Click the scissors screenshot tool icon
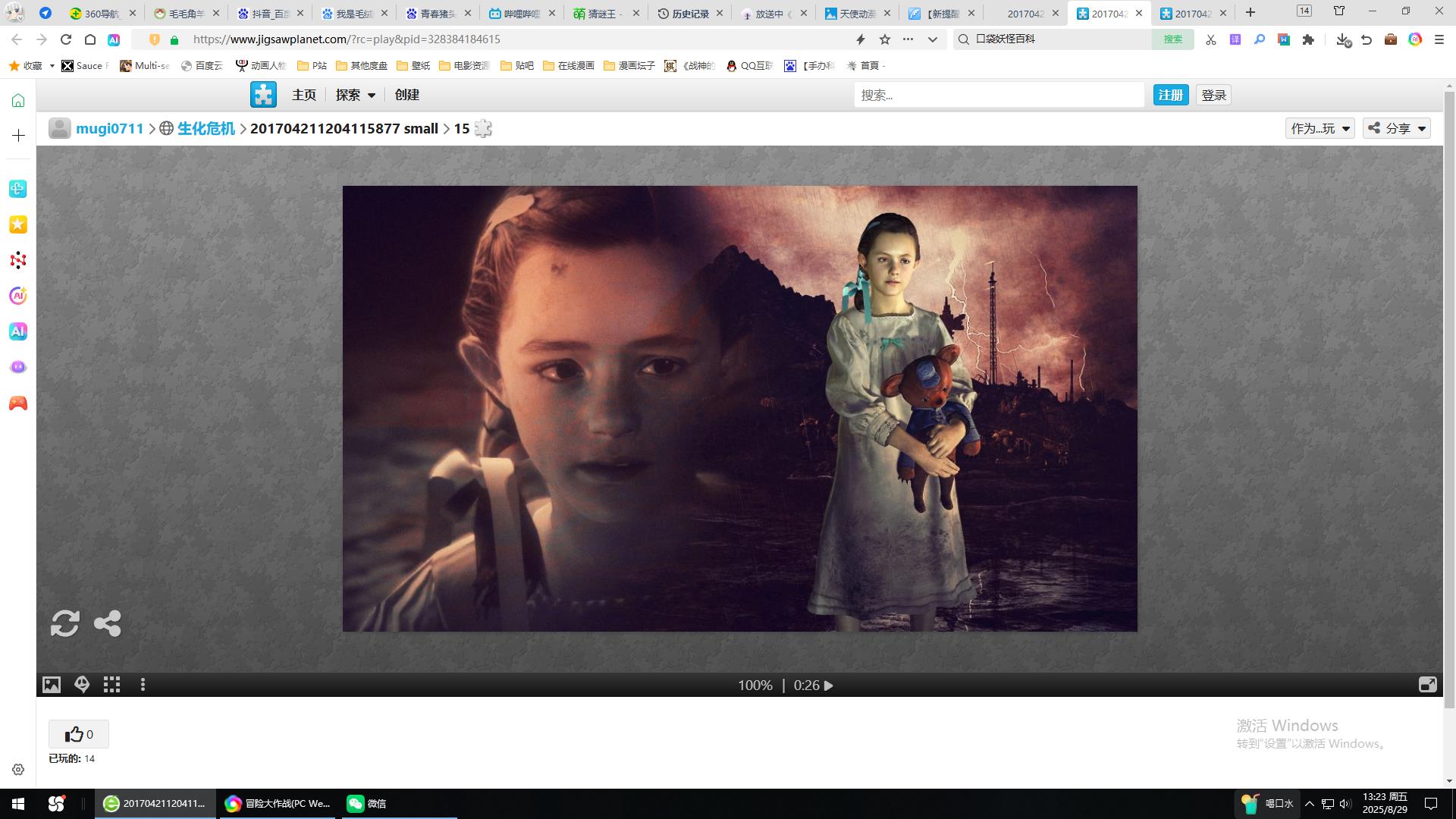 point(1211,39)
